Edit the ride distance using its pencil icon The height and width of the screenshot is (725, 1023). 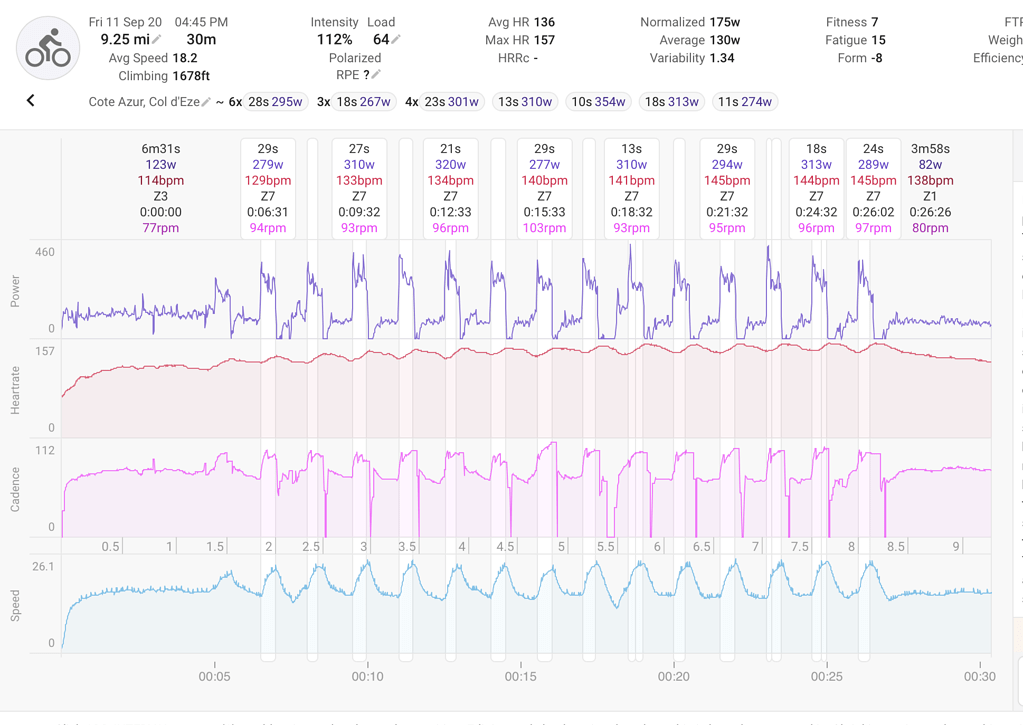click(x=156, y=39)
